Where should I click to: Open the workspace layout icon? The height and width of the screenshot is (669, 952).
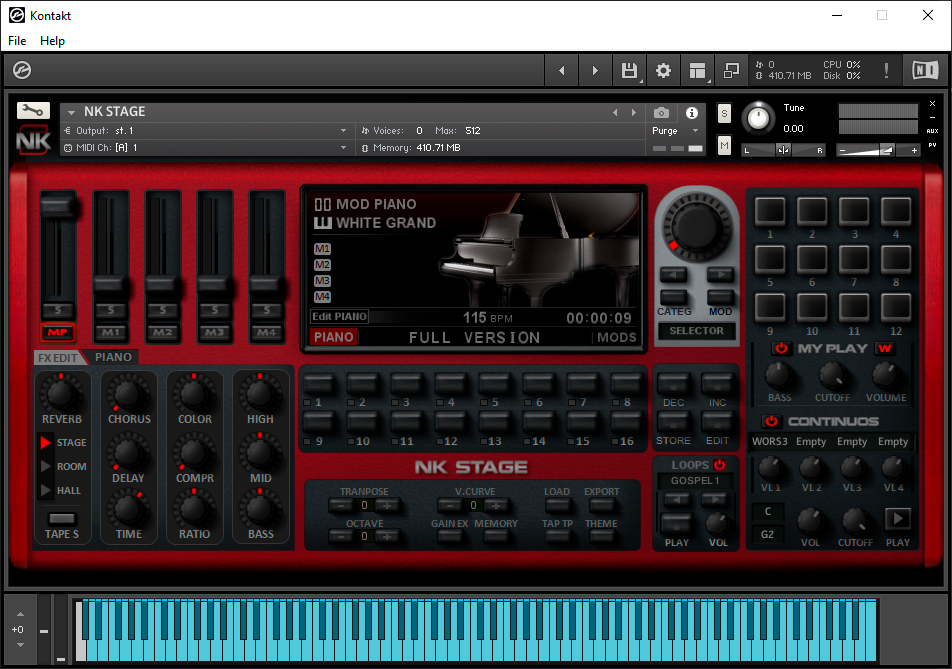point(698,70)
